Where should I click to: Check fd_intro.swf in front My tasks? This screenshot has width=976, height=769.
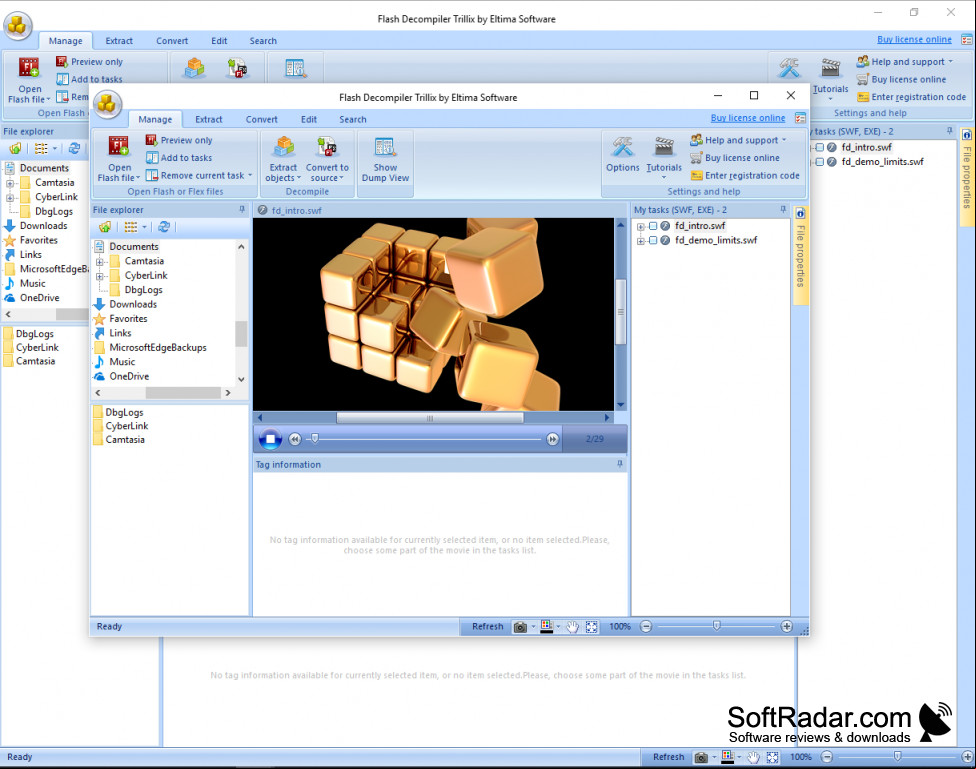click(653, 226)
